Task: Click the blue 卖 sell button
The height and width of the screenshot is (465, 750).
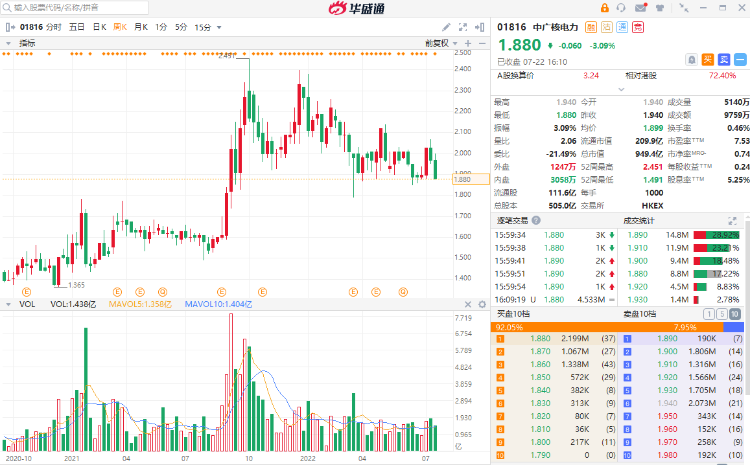Action: [x=724, y=60]
